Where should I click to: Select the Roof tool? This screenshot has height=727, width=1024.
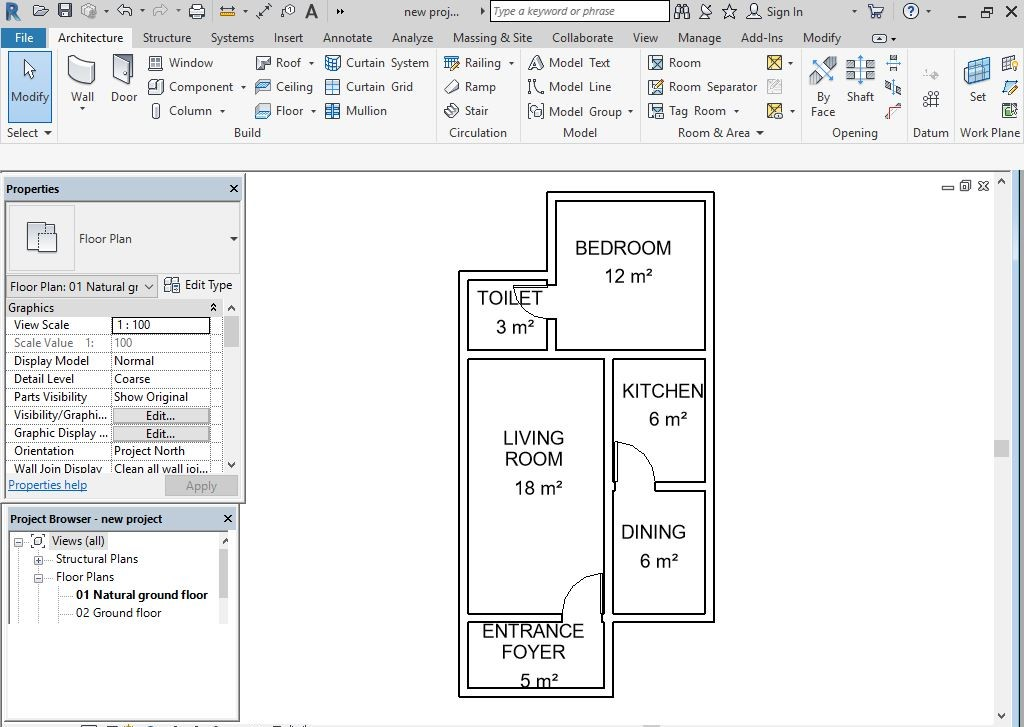(x=278, y=63)
